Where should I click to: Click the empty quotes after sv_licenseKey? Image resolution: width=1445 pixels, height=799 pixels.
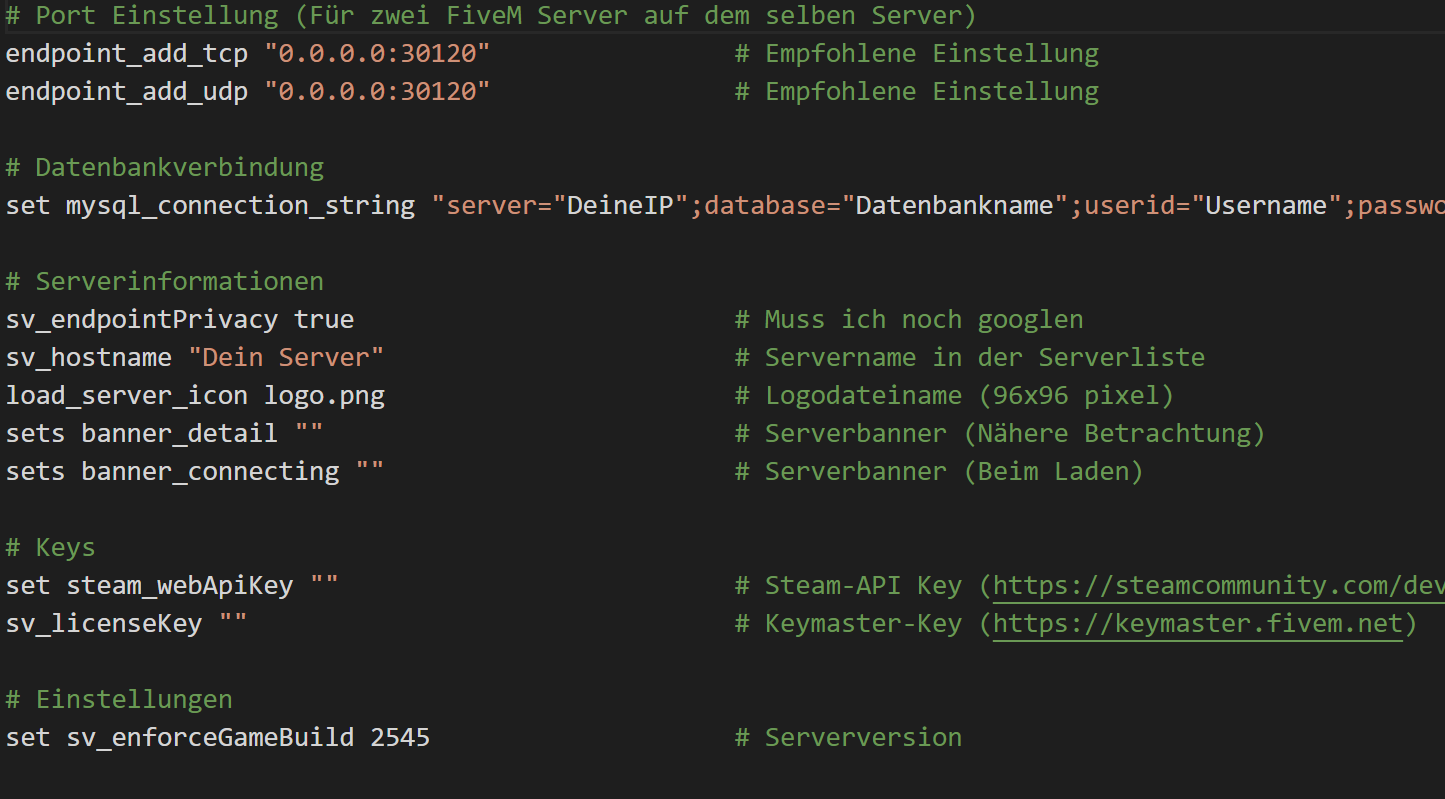tap(233, 624)
